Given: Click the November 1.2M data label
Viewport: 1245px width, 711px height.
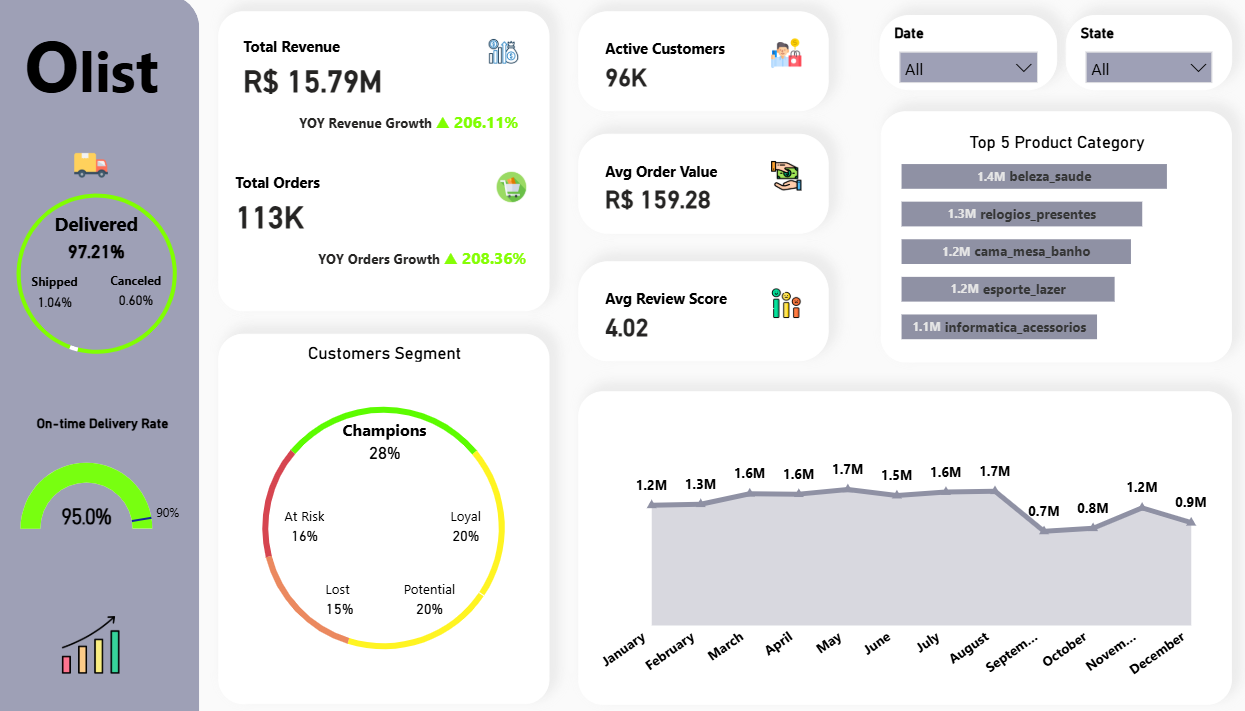Looking at the screenshot, I should (x=1141, y=488).
